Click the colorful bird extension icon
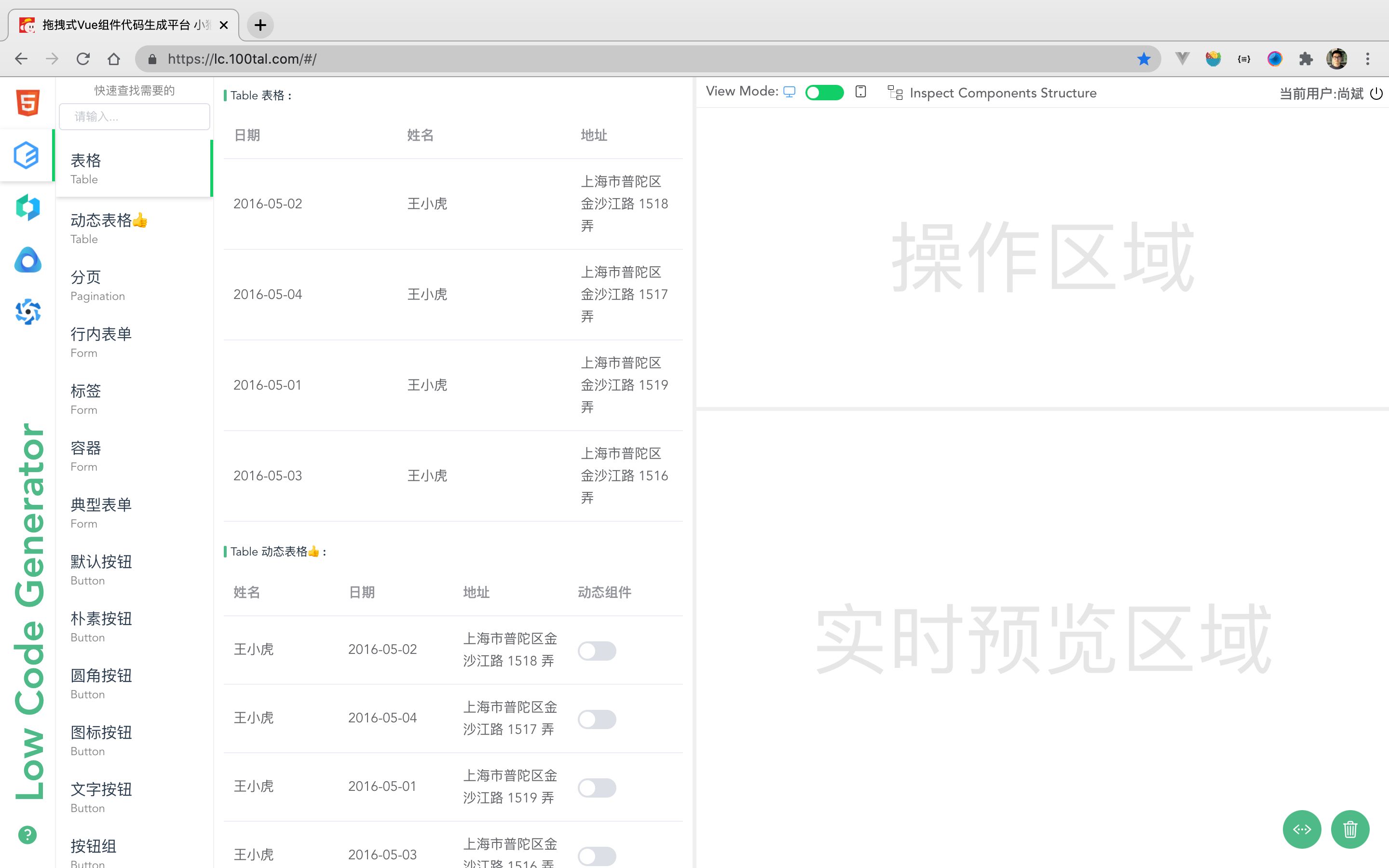 coord(1213,58)
